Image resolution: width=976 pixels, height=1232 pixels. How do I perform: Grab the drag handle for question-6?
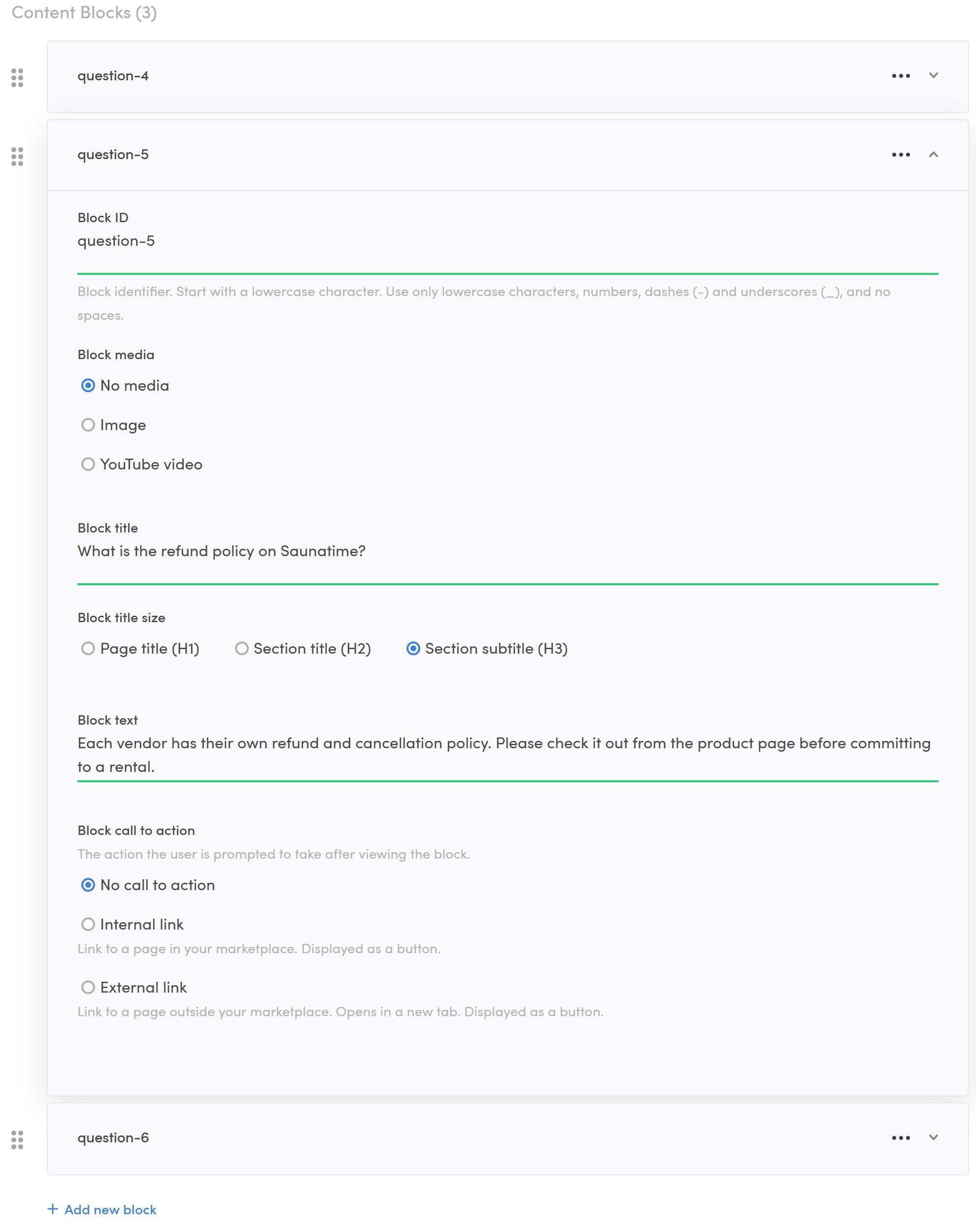click(x=17, y=1139)
